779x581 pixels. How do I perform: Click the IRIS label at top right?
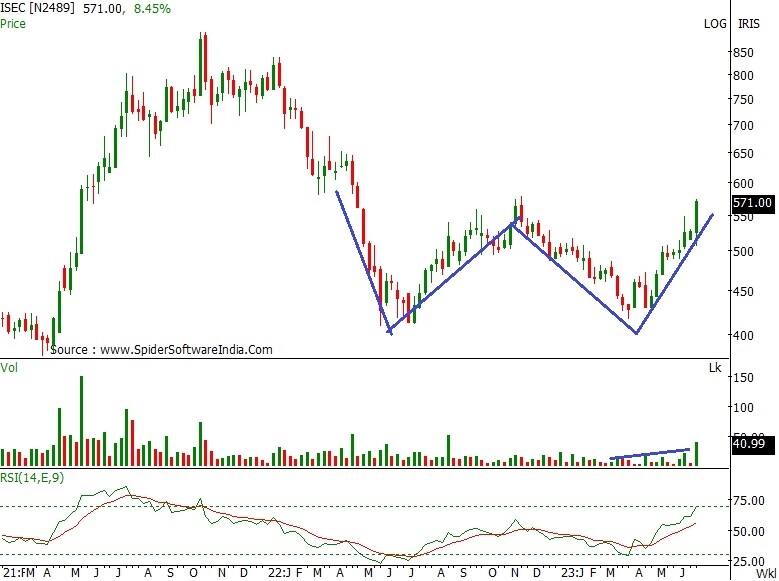751,23
